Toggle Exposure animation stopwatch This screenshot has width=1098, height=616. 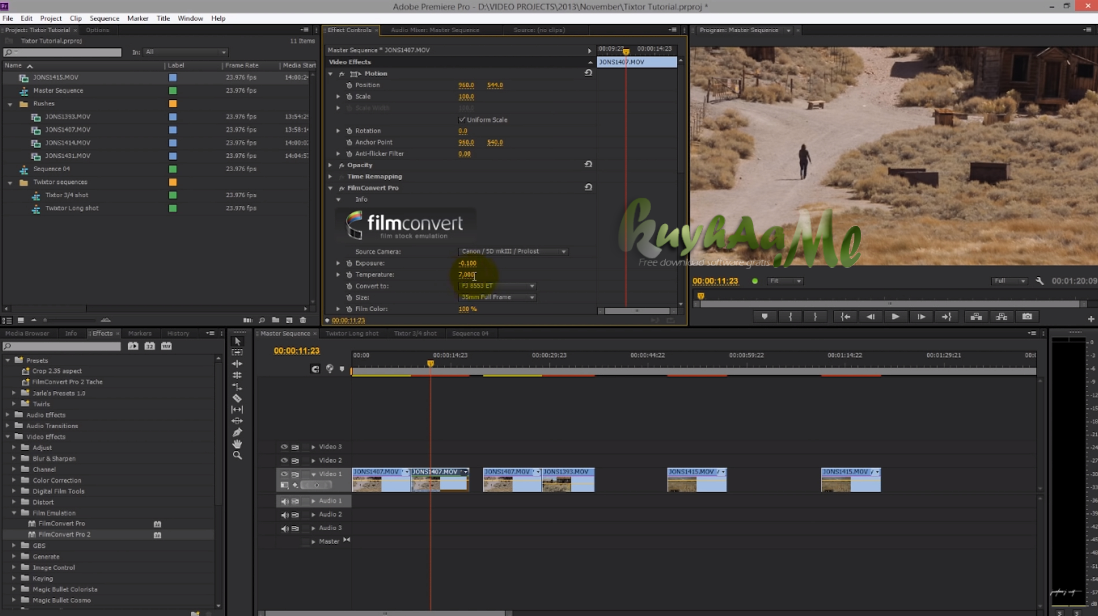(x=349, y=263)
